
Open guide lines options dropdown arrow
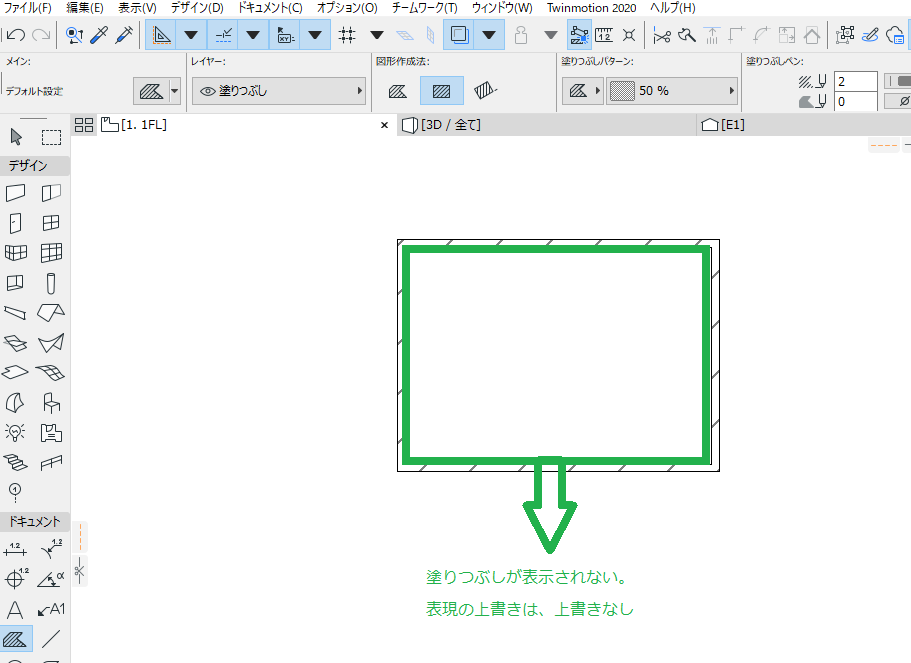tap(191, 35)
